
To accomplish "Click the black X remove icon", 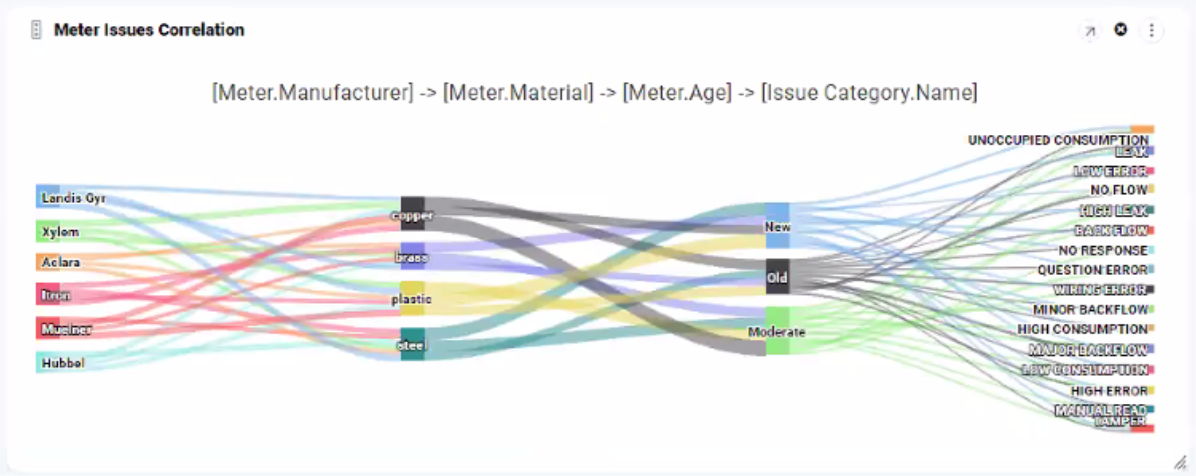I will click(x=1121, y=30).
